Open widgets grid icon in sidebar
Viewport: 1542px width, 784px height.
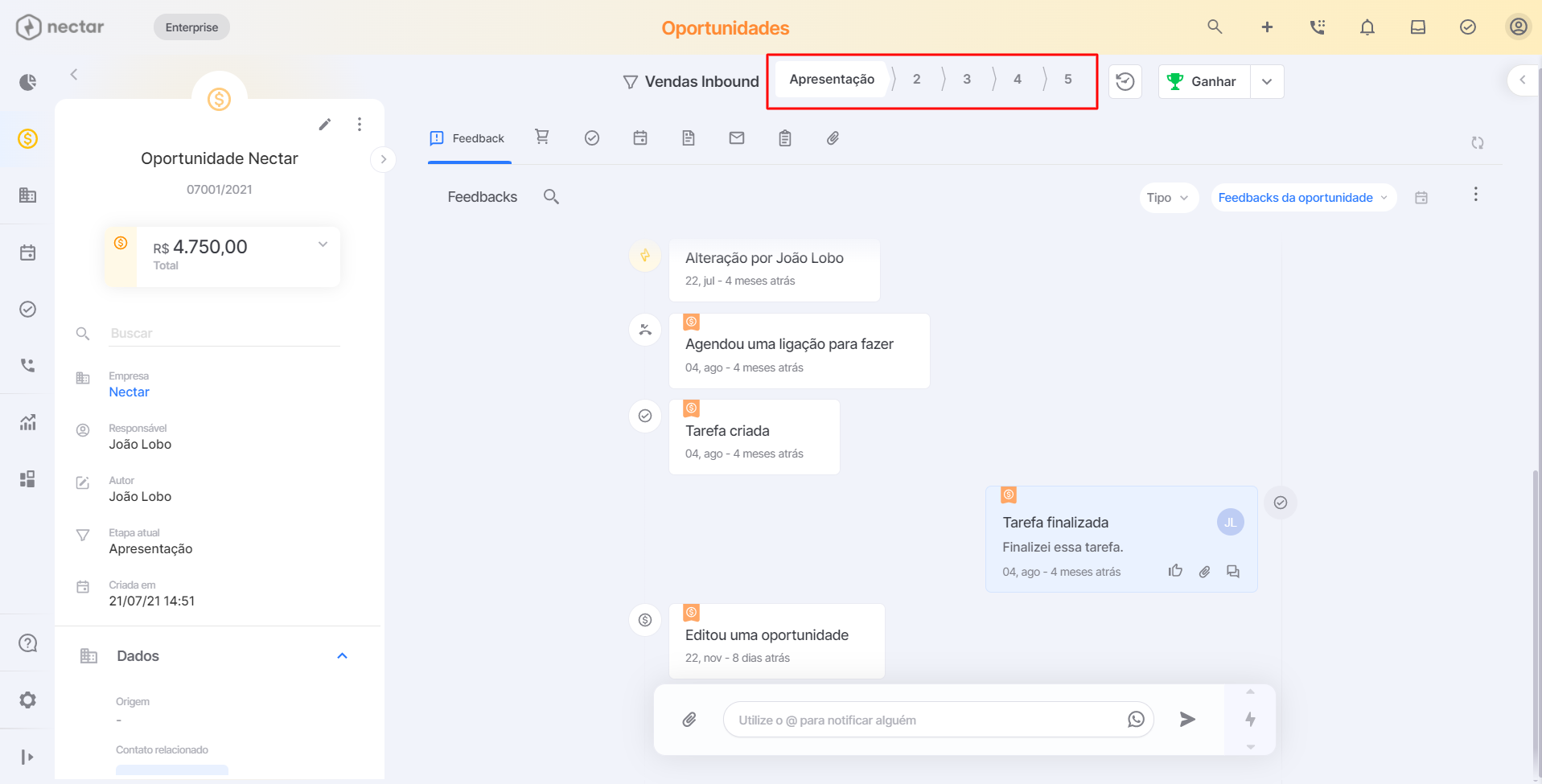pos(27,479)
